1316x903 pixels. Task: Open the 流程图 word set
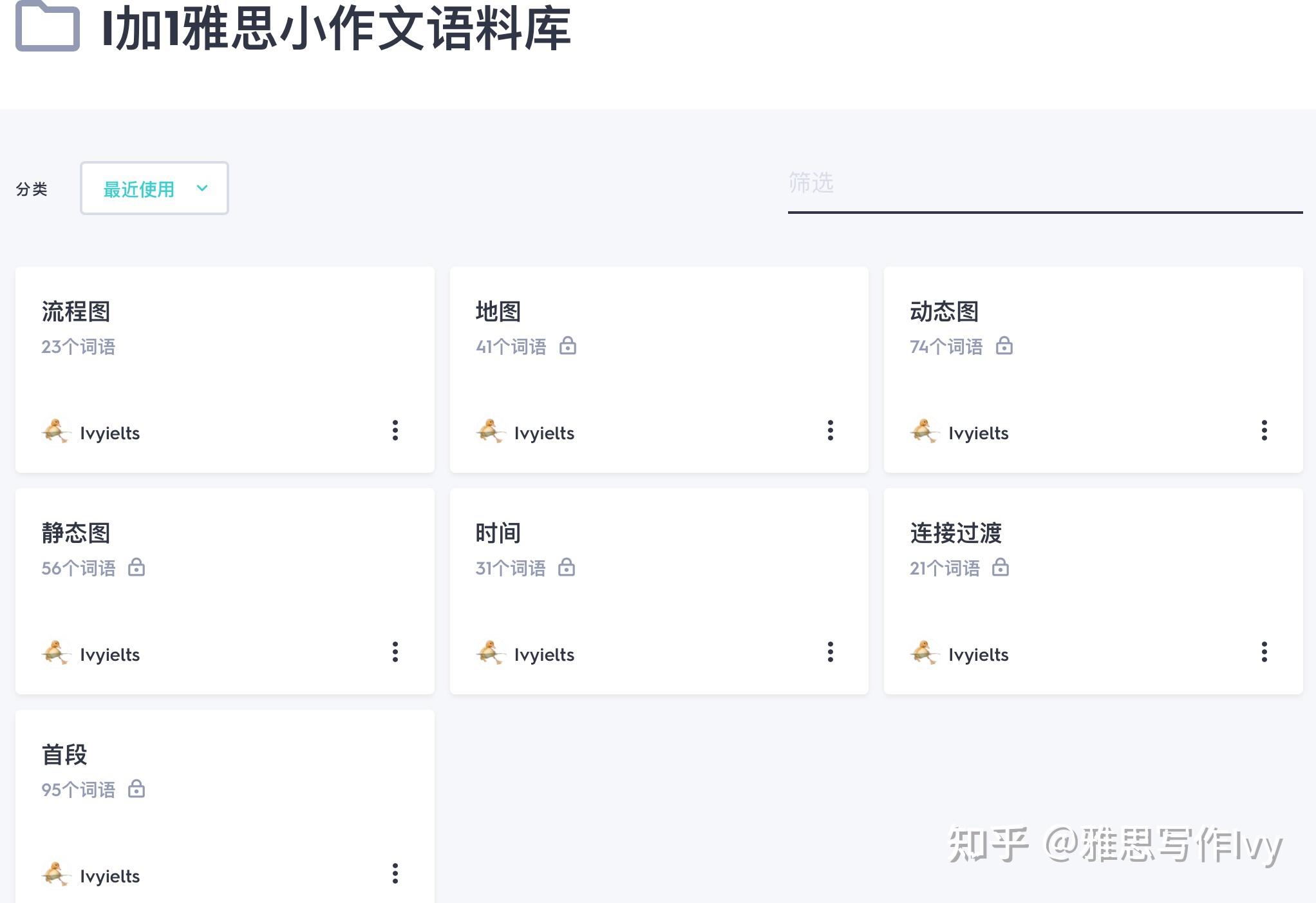click(x=76, y=312)
